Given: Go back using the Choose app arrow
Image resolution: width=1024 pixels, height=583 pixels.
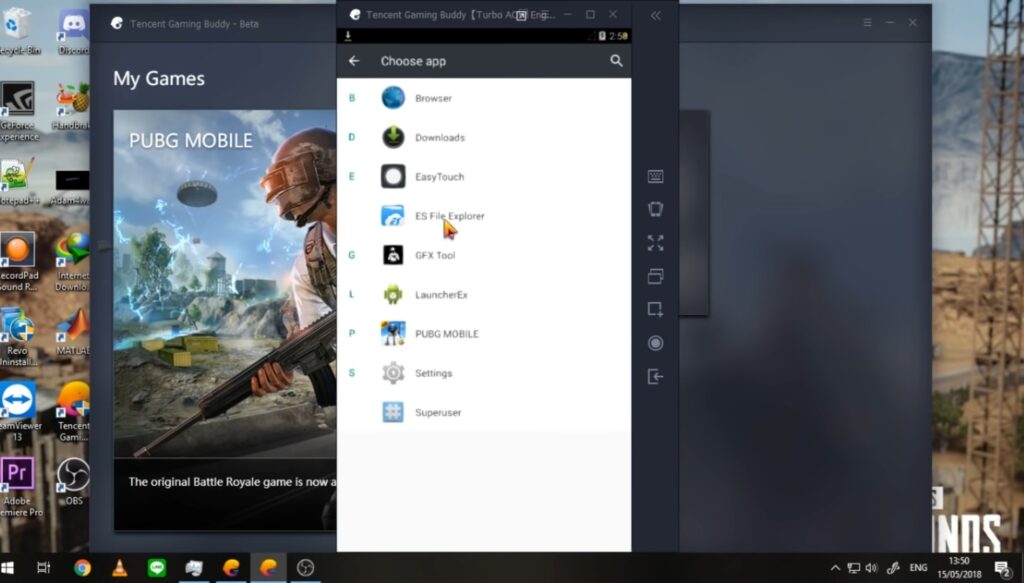Looking at the screenshot, I should [x=354, y=61].
